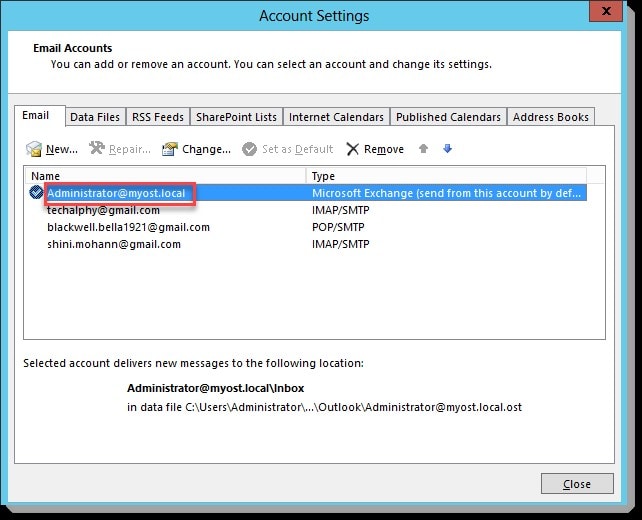This screenshot has width=642, height=520.
Task: Click the Repair... button label
Action: (130, 149)
